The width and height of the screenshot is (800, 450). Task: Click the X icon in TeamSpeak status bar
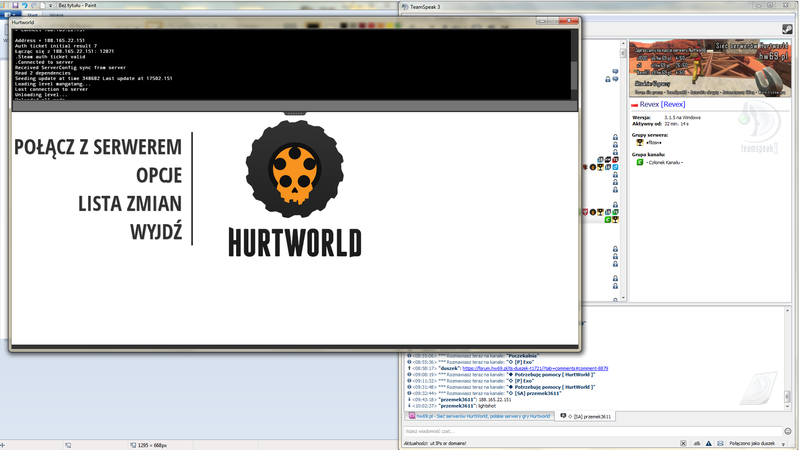click(x=683, y=443)
